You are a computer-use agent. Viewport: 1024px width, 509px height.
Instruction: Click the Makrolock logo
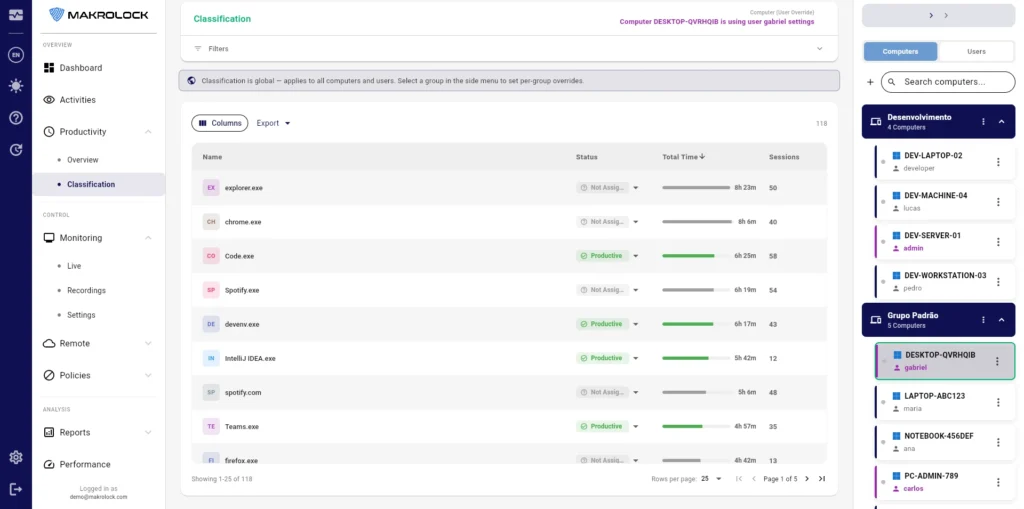coord(99,14)
